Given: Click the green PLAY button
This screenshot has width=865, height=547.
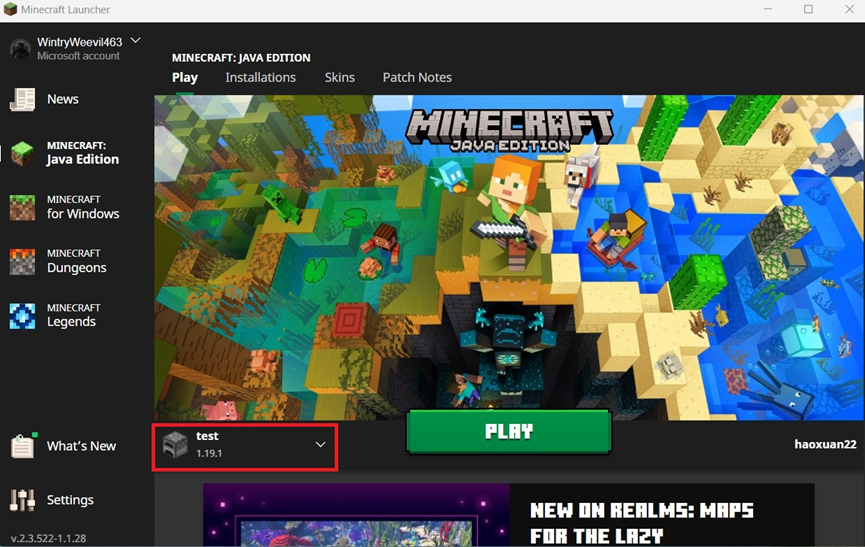Looking at the screenshot, I should pos(509,431).
